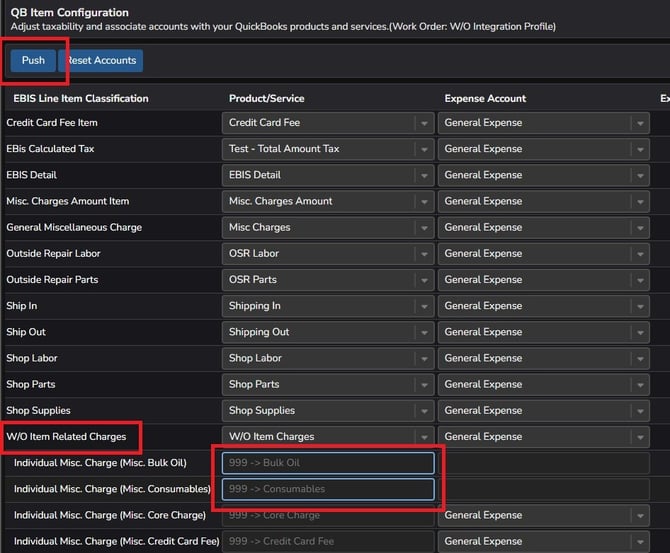Click the 999 -> Bulk Oil field

coord(328,463)
